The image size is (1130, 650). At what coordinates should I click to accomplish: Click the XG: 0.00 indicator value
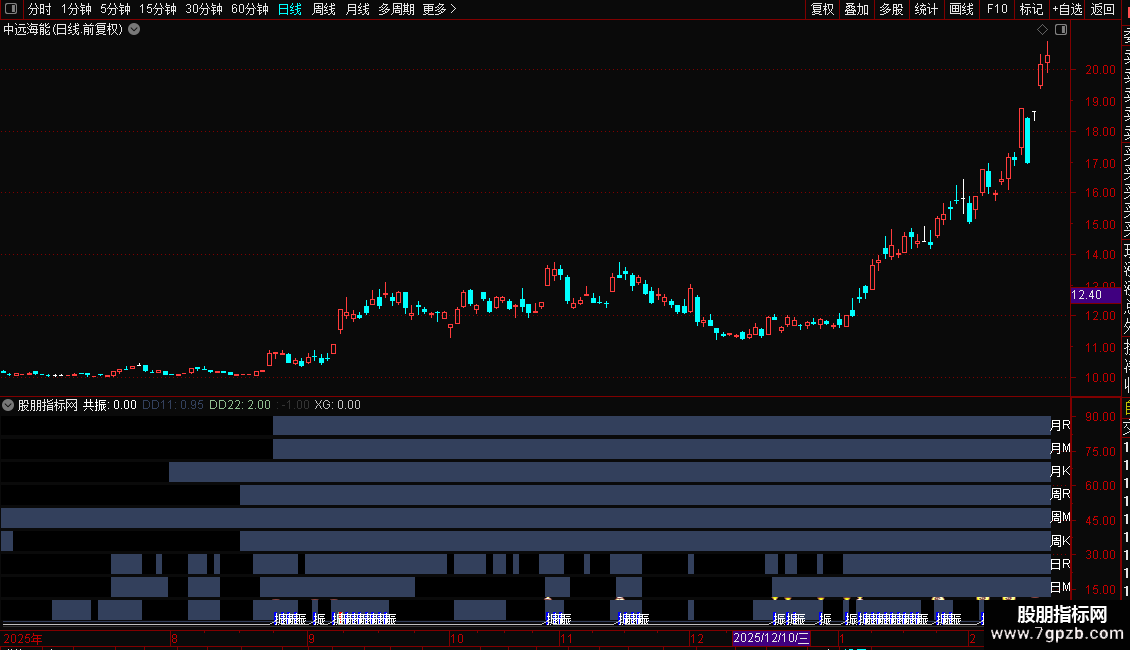click(337, 405)
